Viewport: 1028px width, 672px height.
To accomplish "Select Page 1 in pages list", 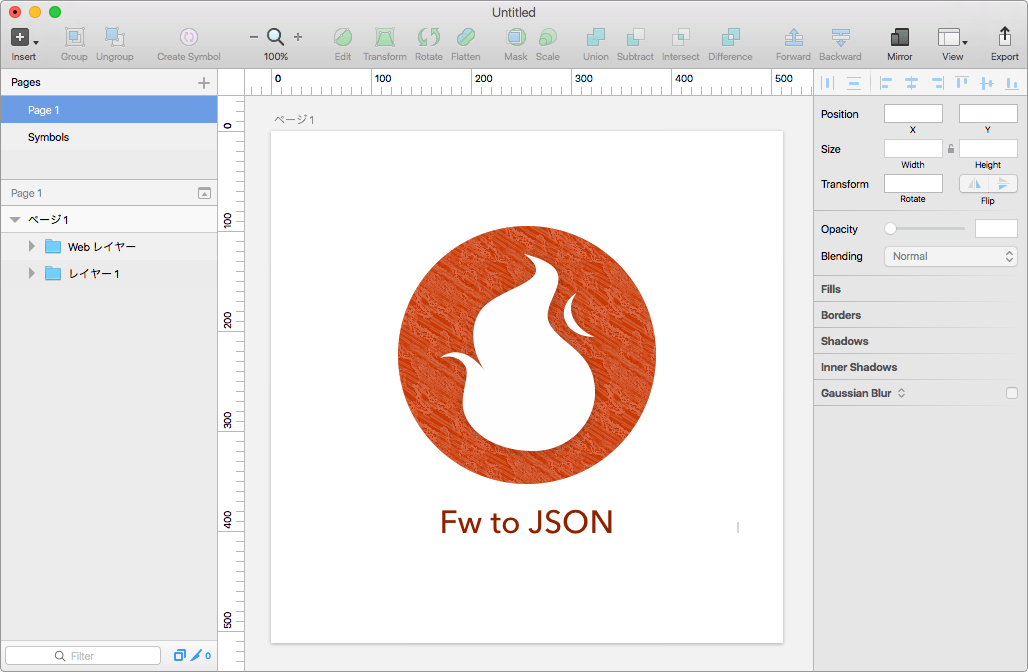I will pos(44,110).
